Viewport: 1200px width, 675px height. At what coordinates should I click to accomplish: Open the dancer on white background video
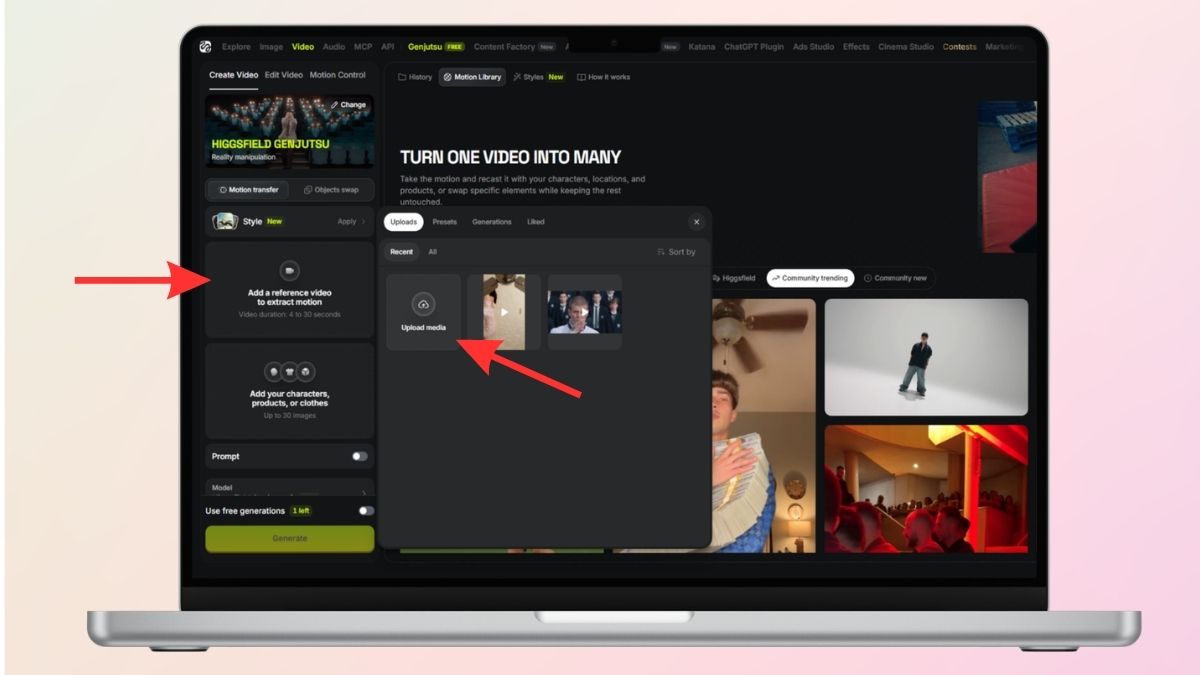926,357
